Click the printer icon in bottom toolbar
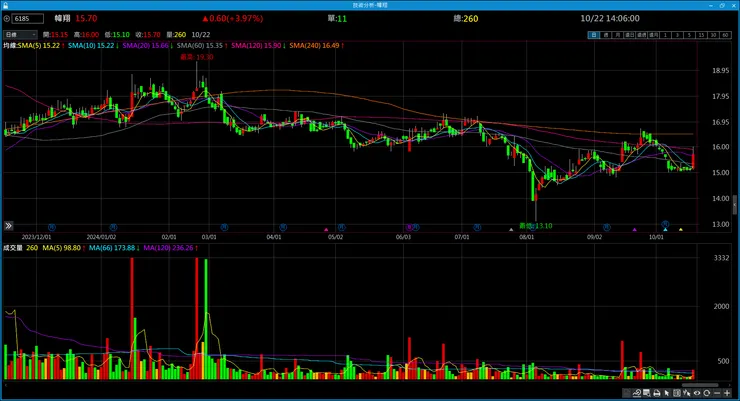The width and height of the screenshot is (740, 401). point(656,393)
